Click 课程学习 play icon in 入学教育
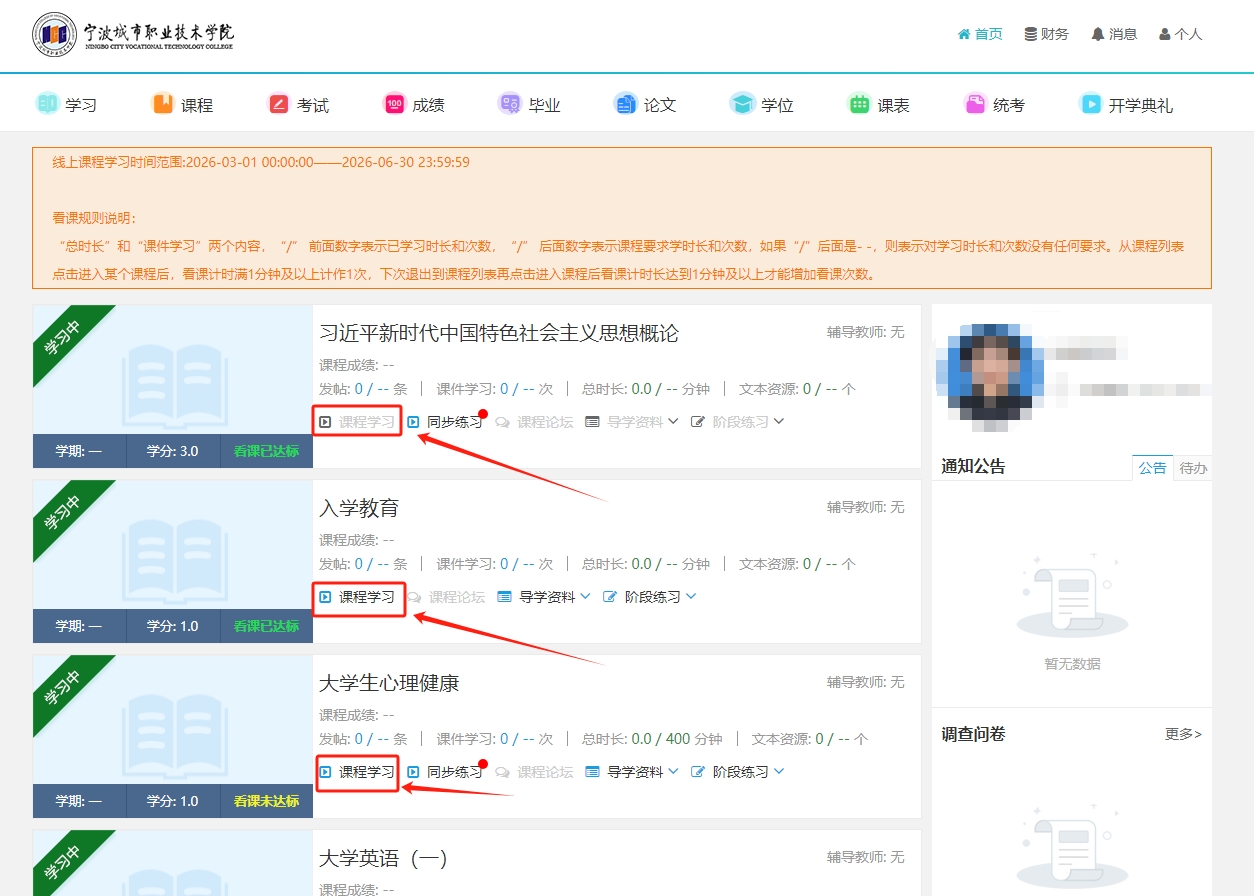Viewport: 1254px width, 896px height. pos(325,597)
